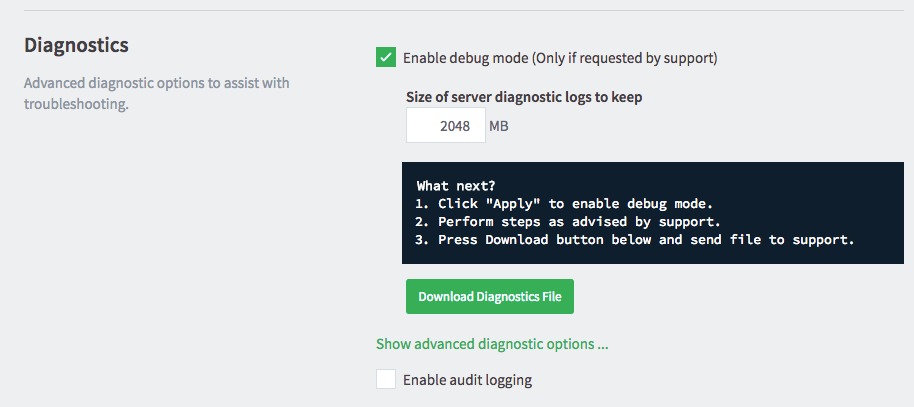Viewport: 914px width, 407px height.
Task: Tick the Enable audit logging checkbox
Action: pos(386,379)
